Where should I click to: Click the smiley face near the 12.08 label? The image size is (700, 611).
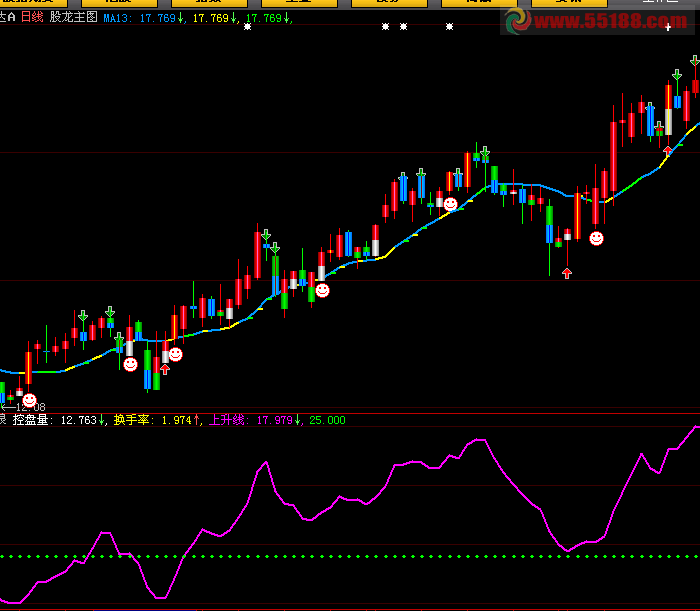click(29, 400)
